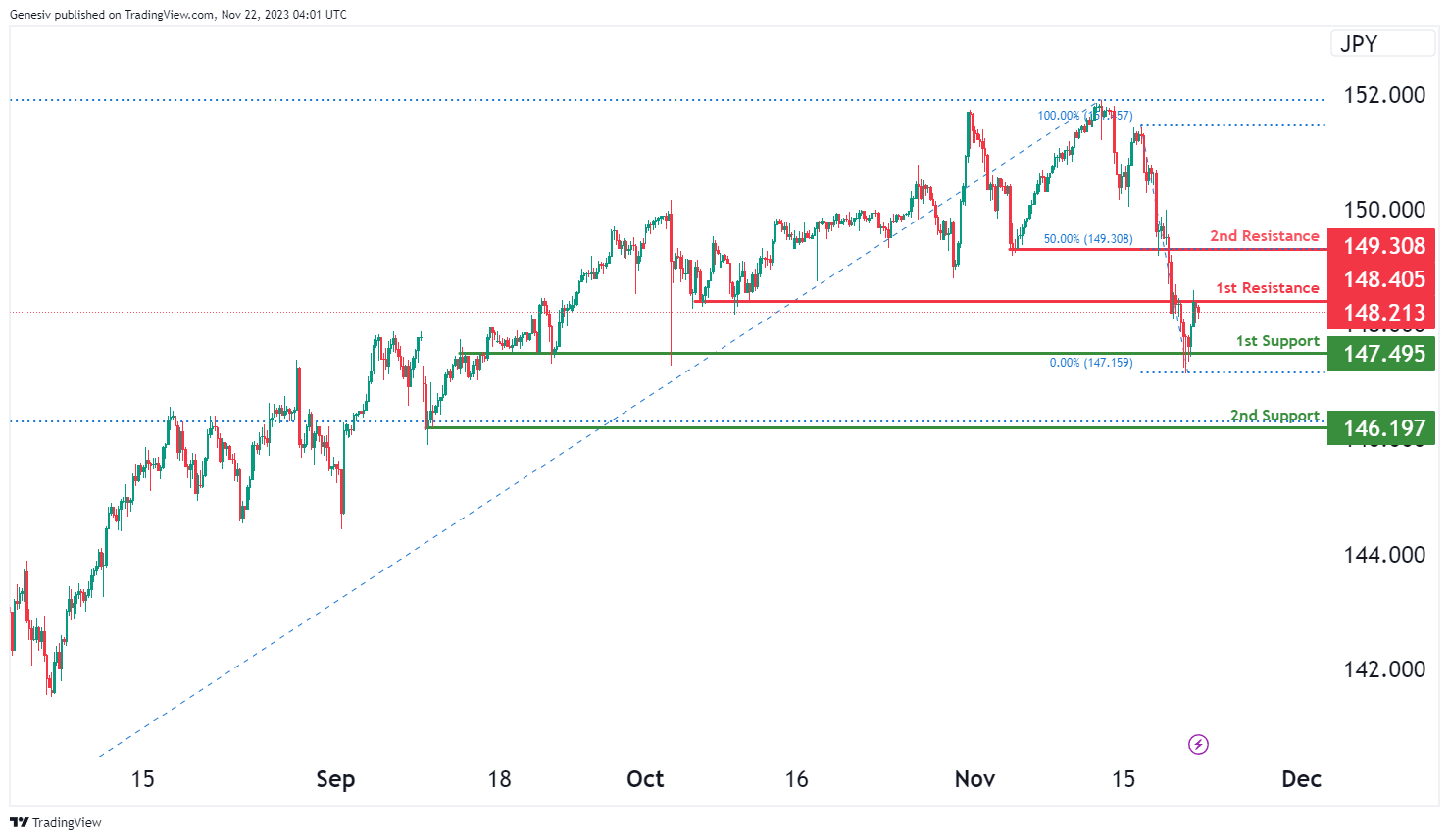Click the Oct marker on time axis
Viewport: 1449px width, 840px height.
pyautogui.click(x=645, y=779)
